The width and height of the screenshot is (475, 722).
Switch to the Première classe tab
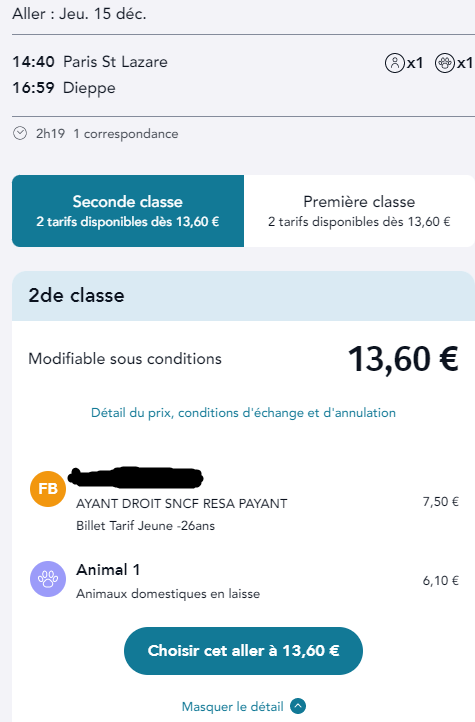359,211
